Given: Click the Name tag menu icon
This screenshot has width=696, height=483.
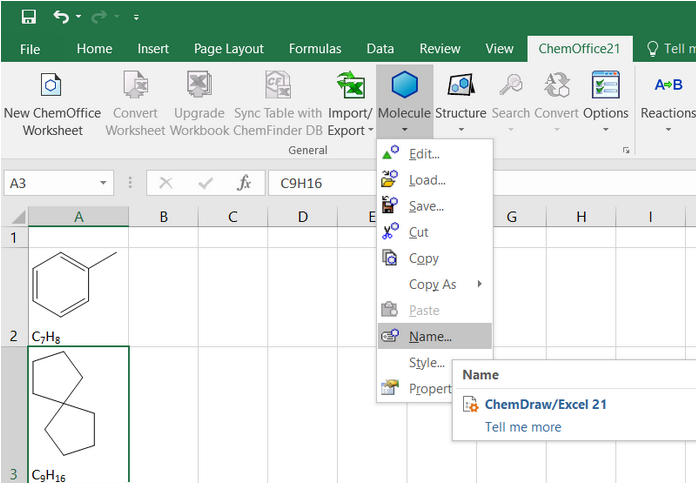Looking at the screenshot, I should [x=389, y=336].
